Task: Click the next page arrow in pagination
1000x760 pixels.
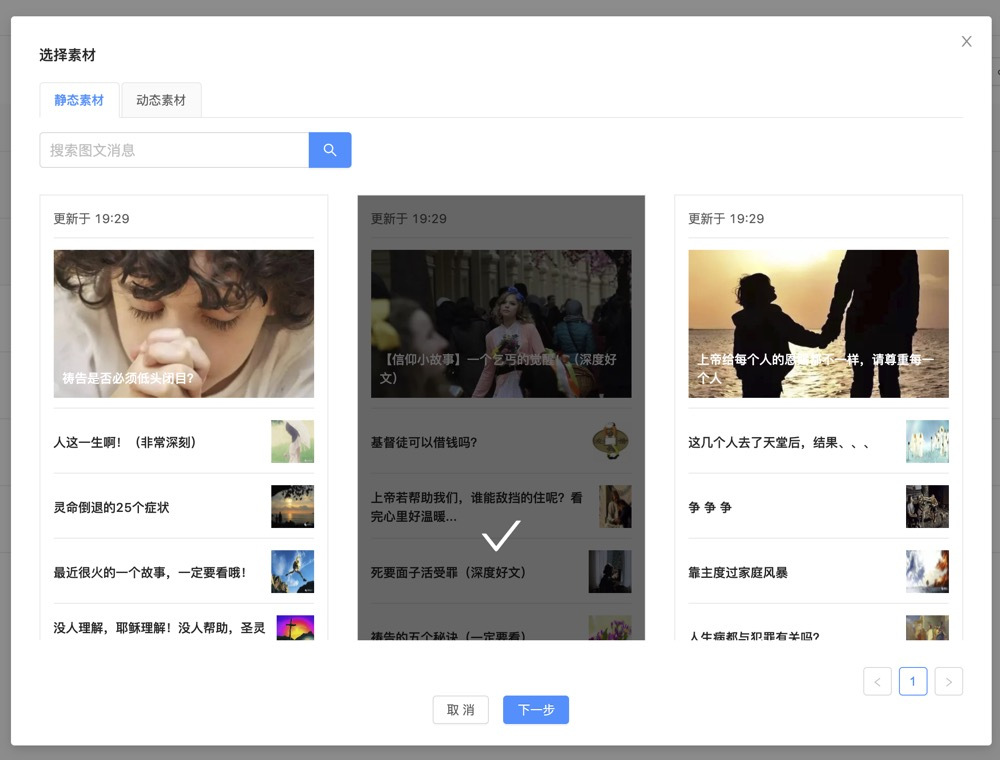Action: 948,681
